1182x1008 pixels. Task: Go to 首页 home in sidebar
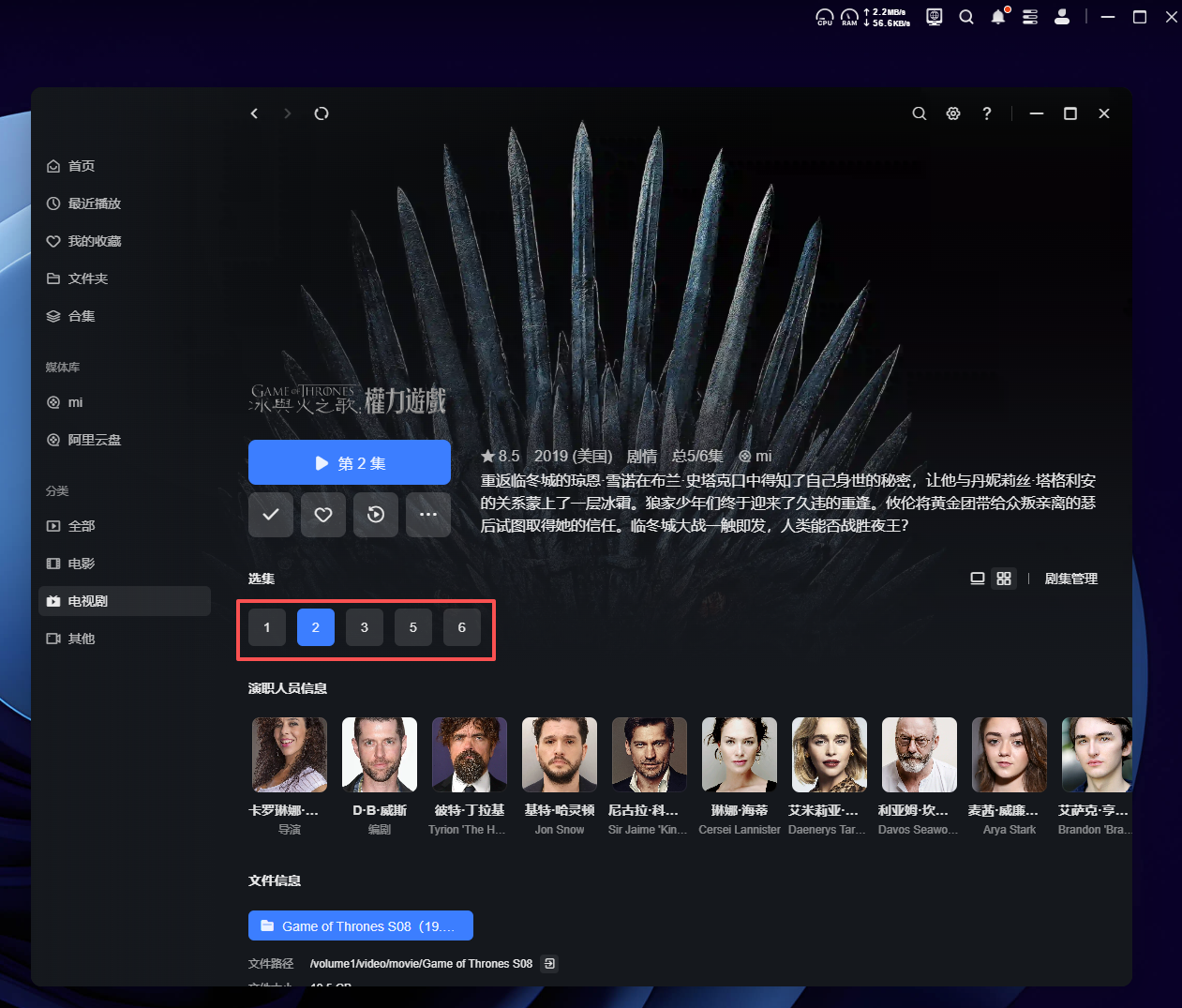click(x=125, y=166)
